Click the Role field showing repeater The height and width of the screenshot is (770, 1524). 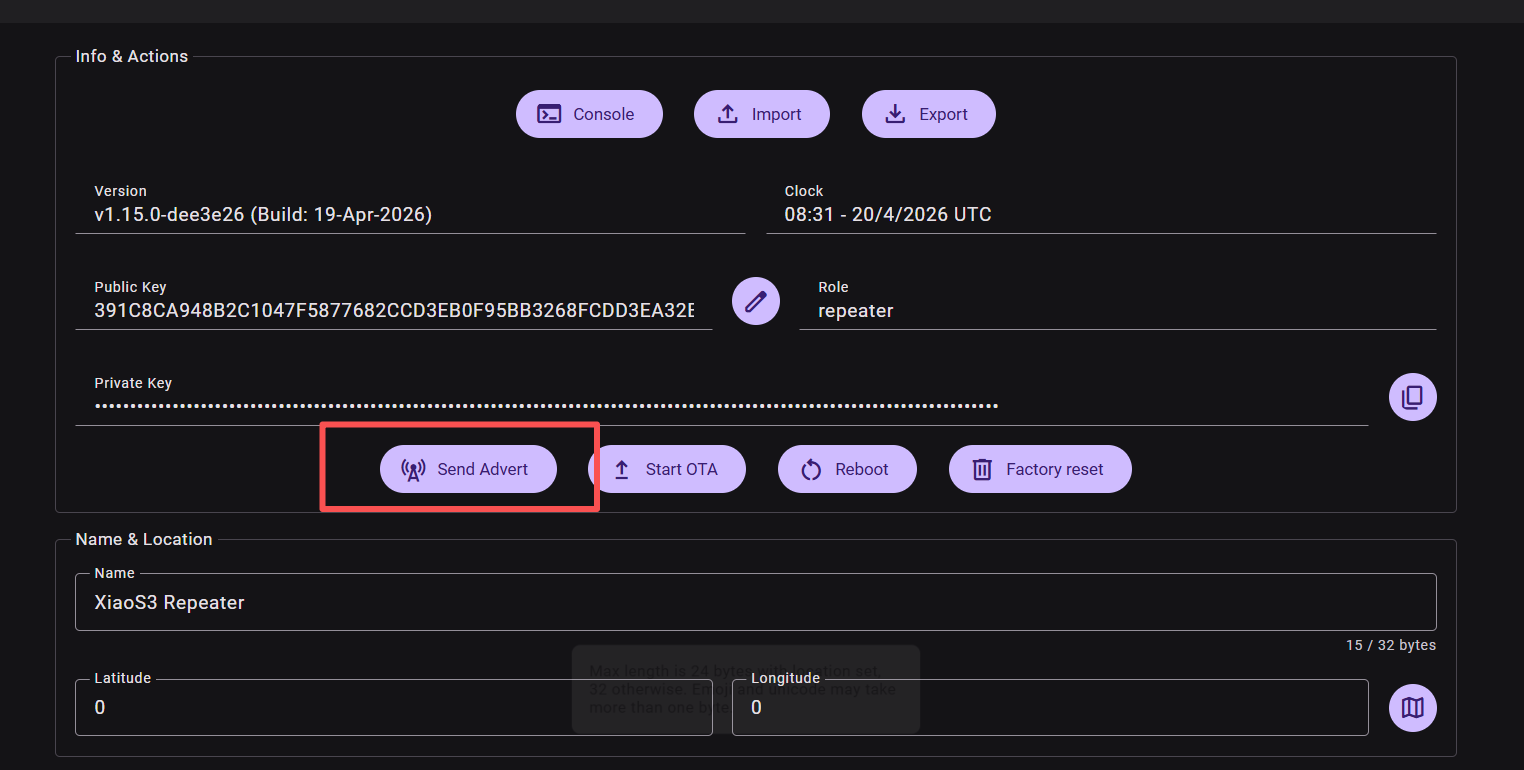point(1116,311)
